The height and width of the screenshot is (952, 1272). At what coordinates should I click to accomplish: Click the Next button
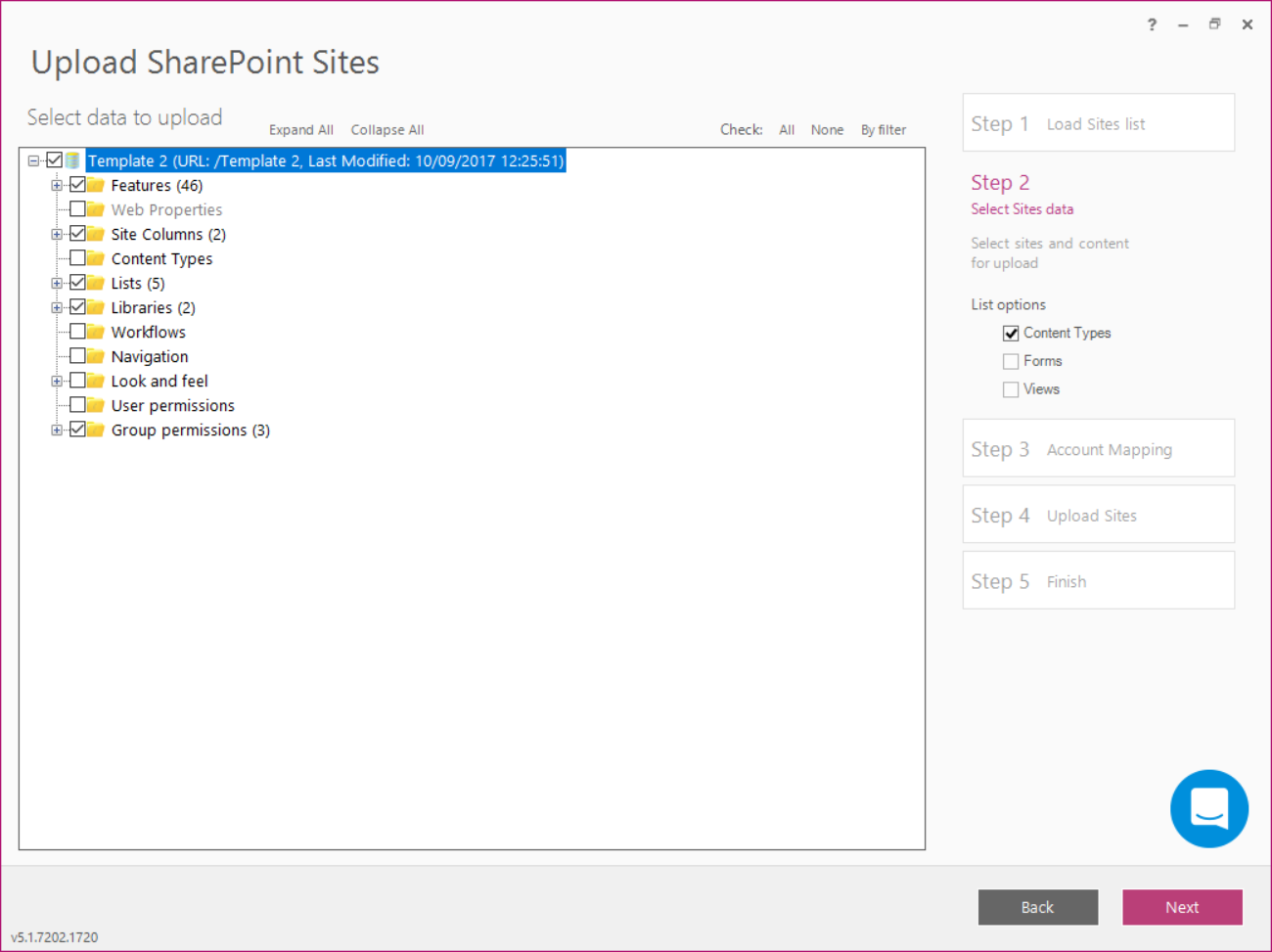point(1182,907)
